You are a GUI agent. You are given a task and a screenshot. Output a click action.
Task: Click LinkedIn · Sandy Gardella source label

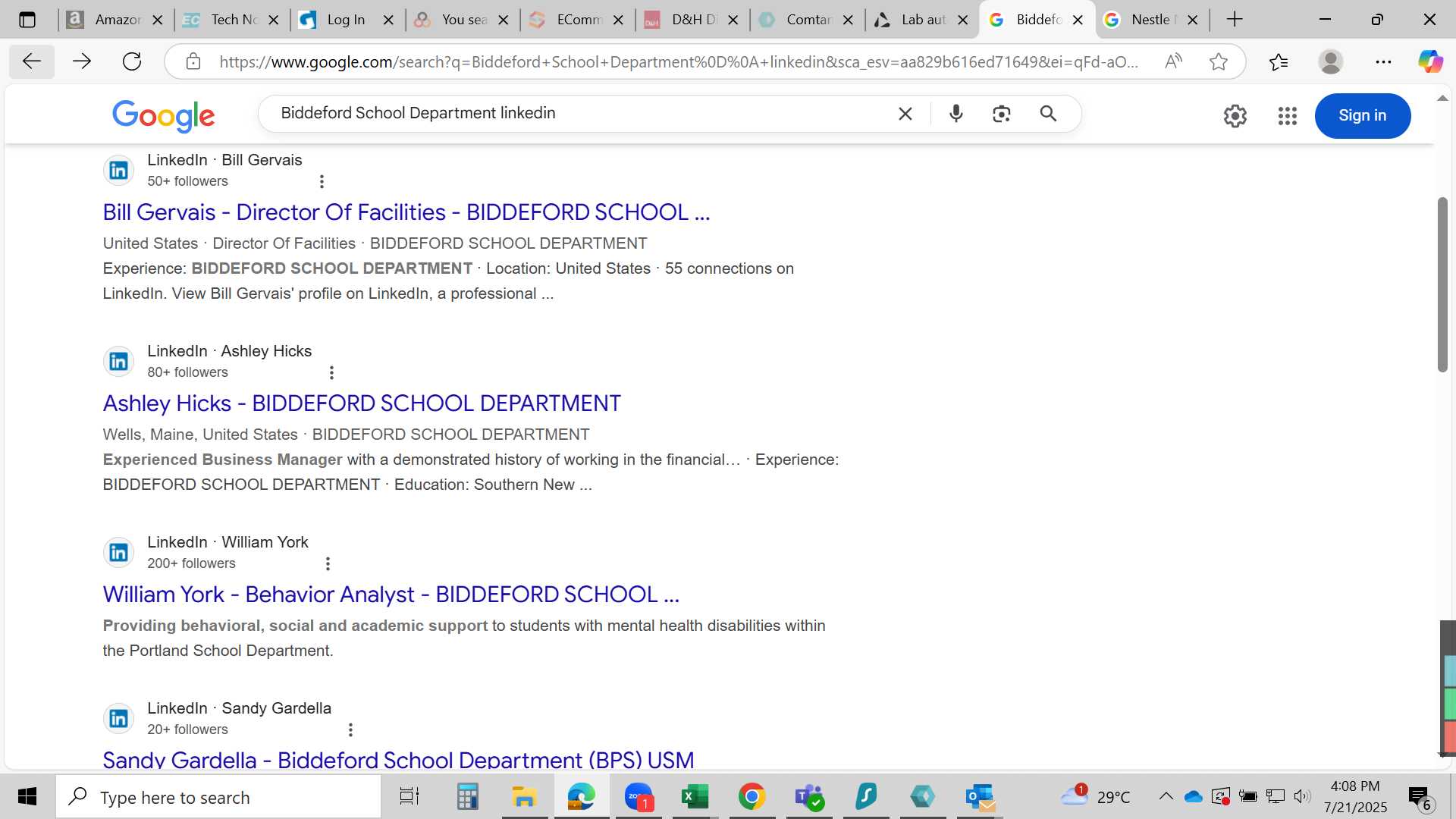[x=239, y=708]
